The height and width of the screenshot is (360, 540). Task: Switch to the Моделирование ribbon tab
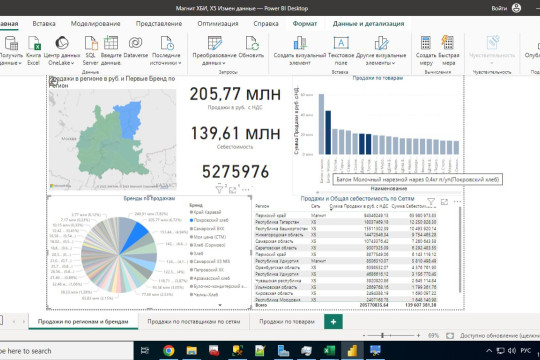(x=95, y=24)
